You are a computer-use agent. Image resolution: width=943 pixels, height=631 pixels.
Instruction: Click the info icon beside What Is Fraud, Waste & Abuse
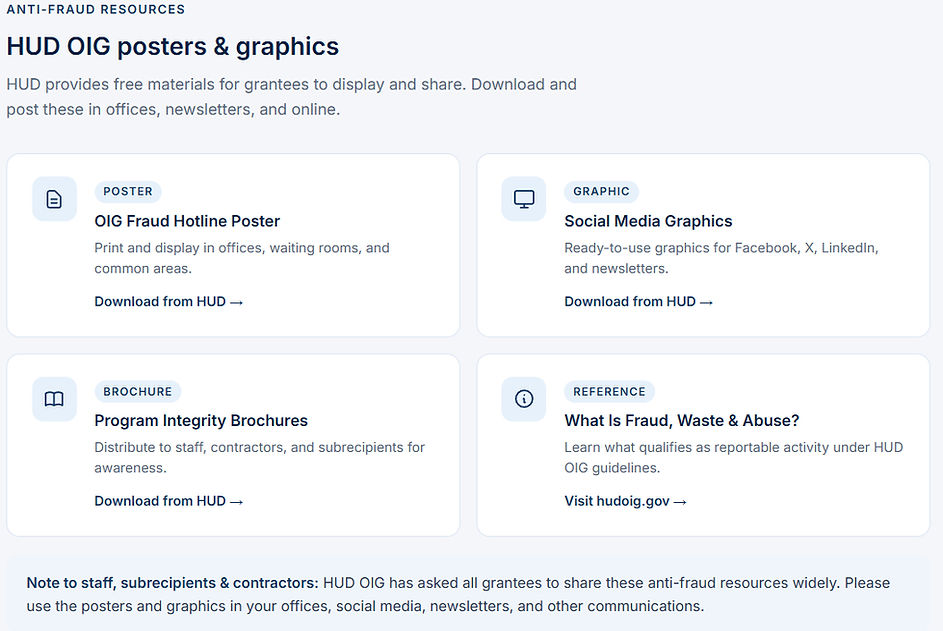(x=524, y=399)
